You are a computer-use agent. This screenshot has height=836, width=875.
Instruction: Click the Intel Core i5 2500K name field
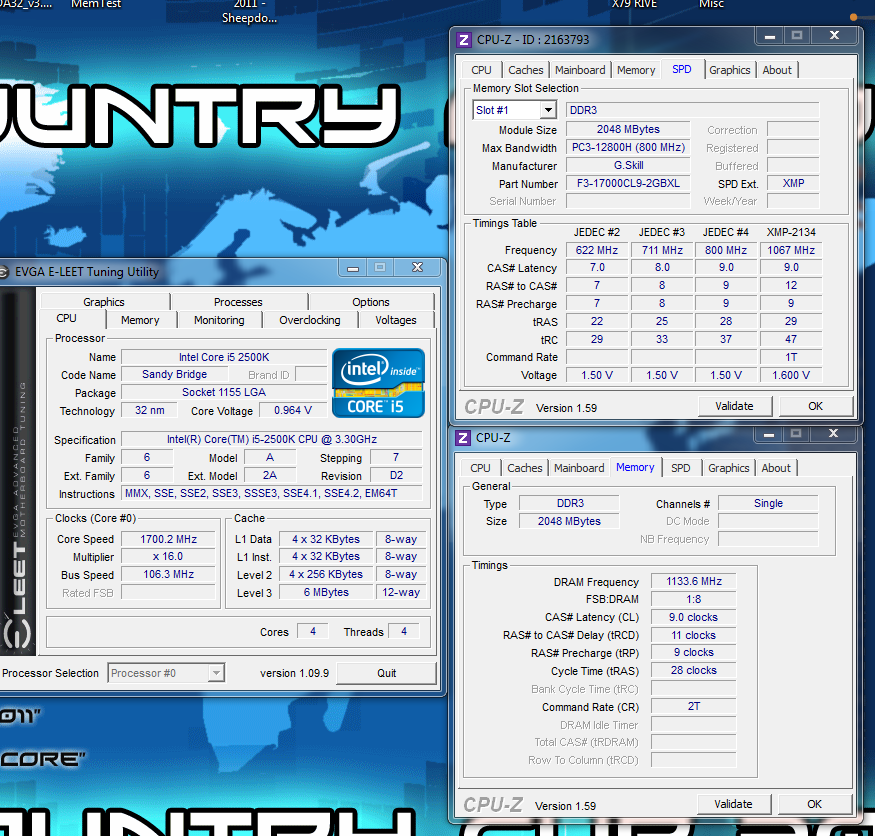[x=224, y=357]
